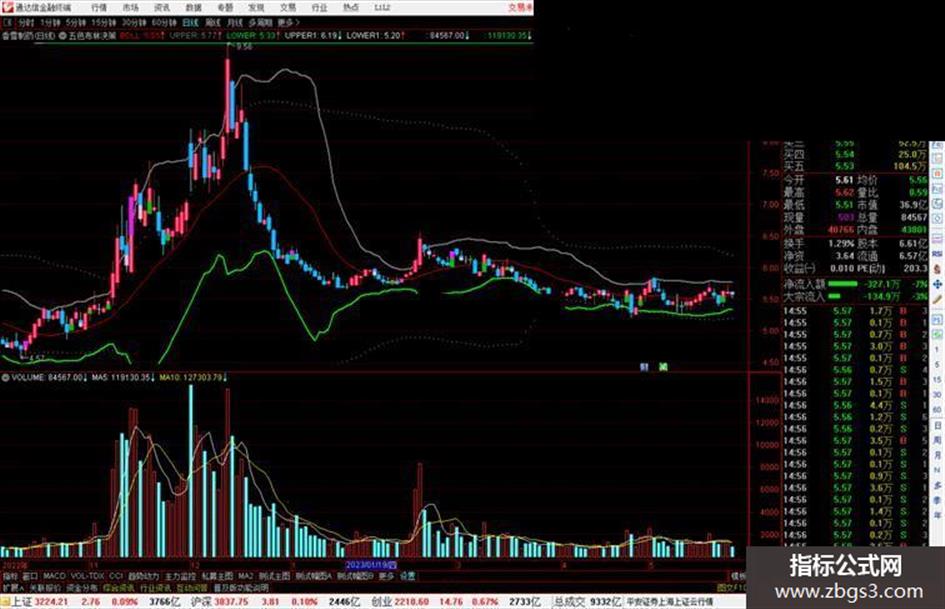Viewport: 945px width, 609px height.
Task: Switch chart to 分时 tab
Action: 26,23
